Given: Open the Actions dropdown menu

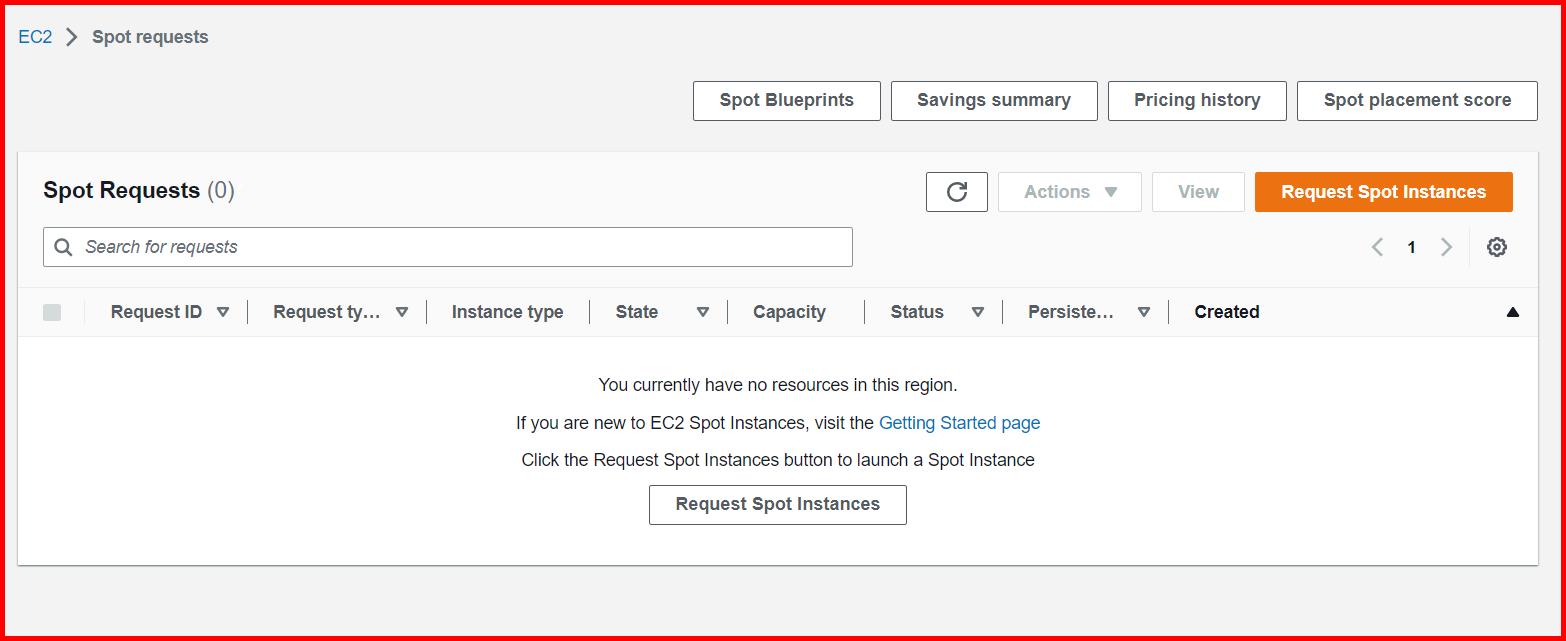Looking at the screenshot, I should [1069, 192].
